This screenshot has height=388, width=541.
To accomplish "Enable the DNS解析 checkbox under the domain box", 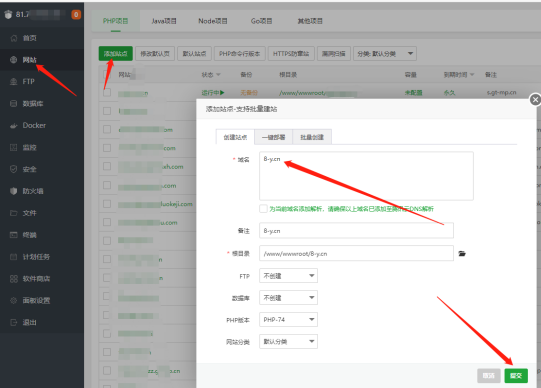I will coord(263,209).
